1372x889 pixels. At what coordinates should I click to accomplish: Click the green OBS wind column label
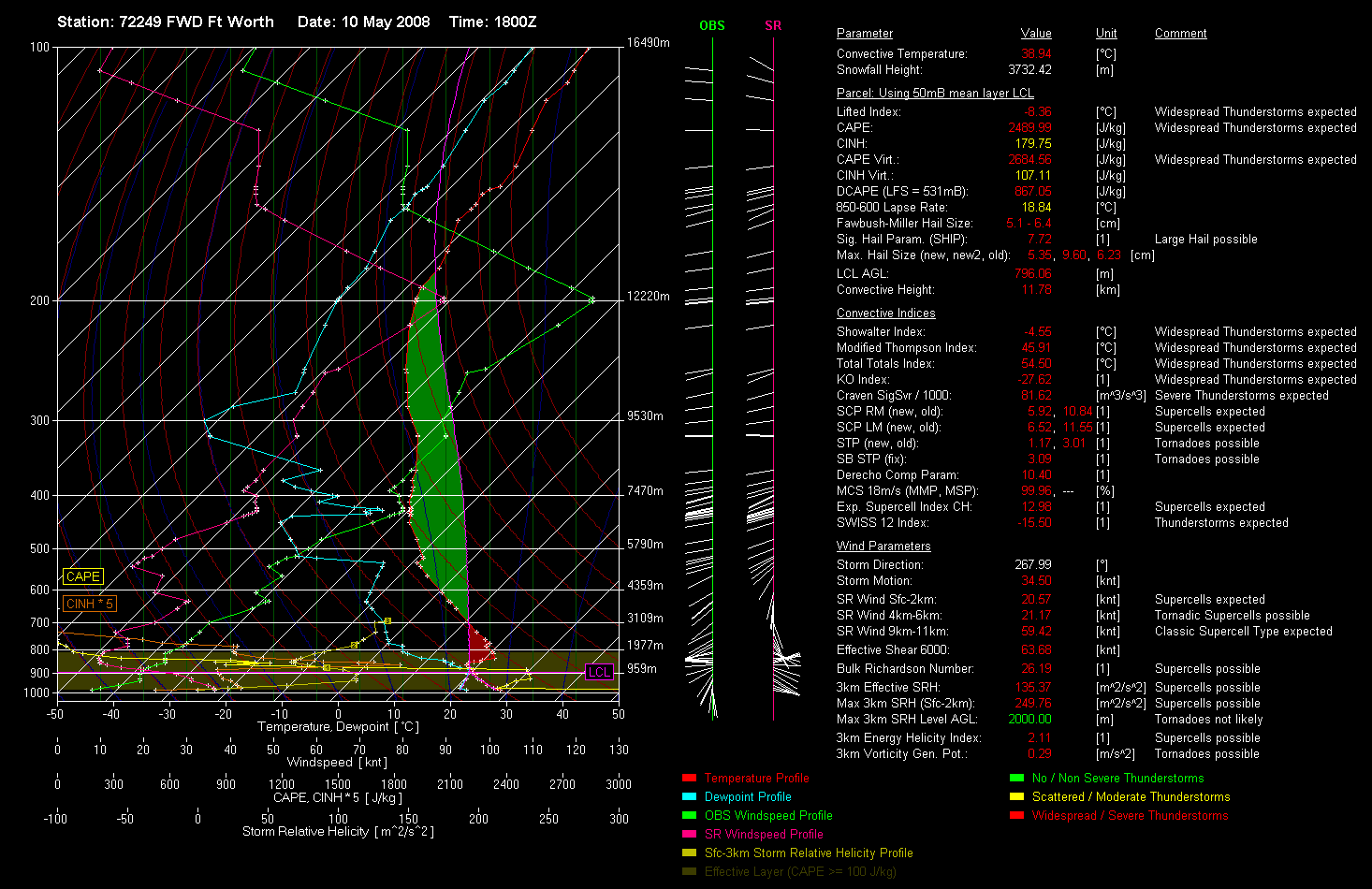(711, 25)
